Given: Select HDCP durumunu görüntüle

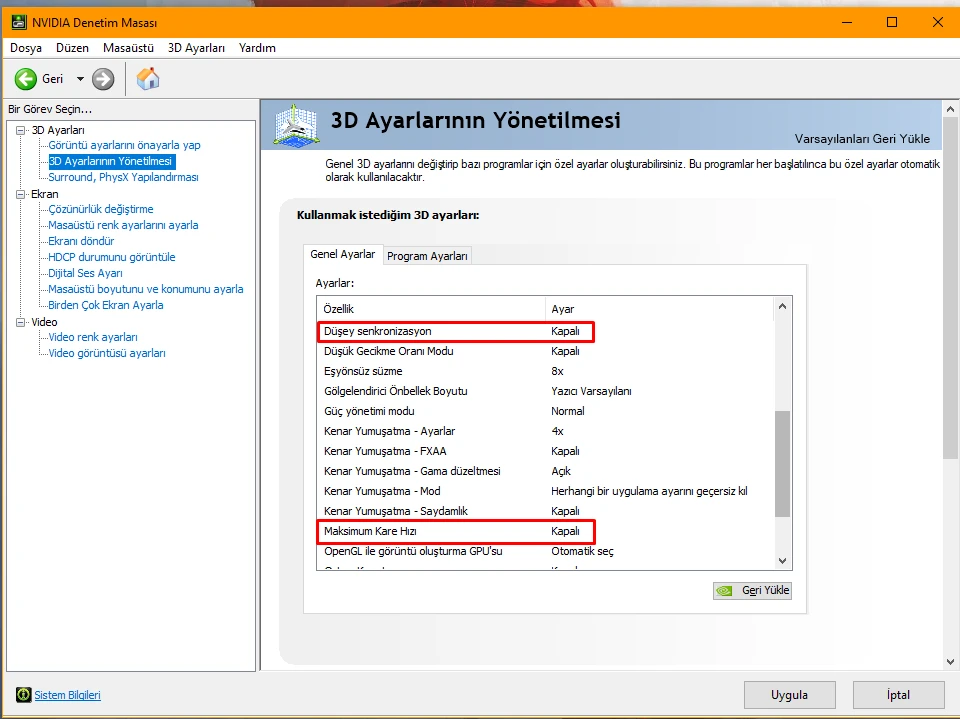Looking at the screenshot, I should click(x=112, y=257).
